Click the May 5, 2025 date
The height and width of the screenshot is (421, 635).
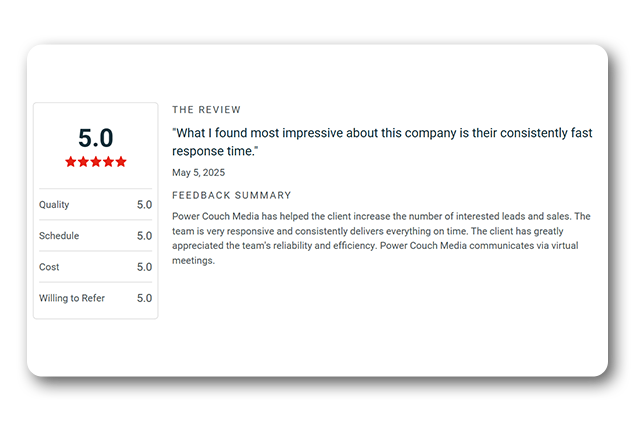(198, 173)
